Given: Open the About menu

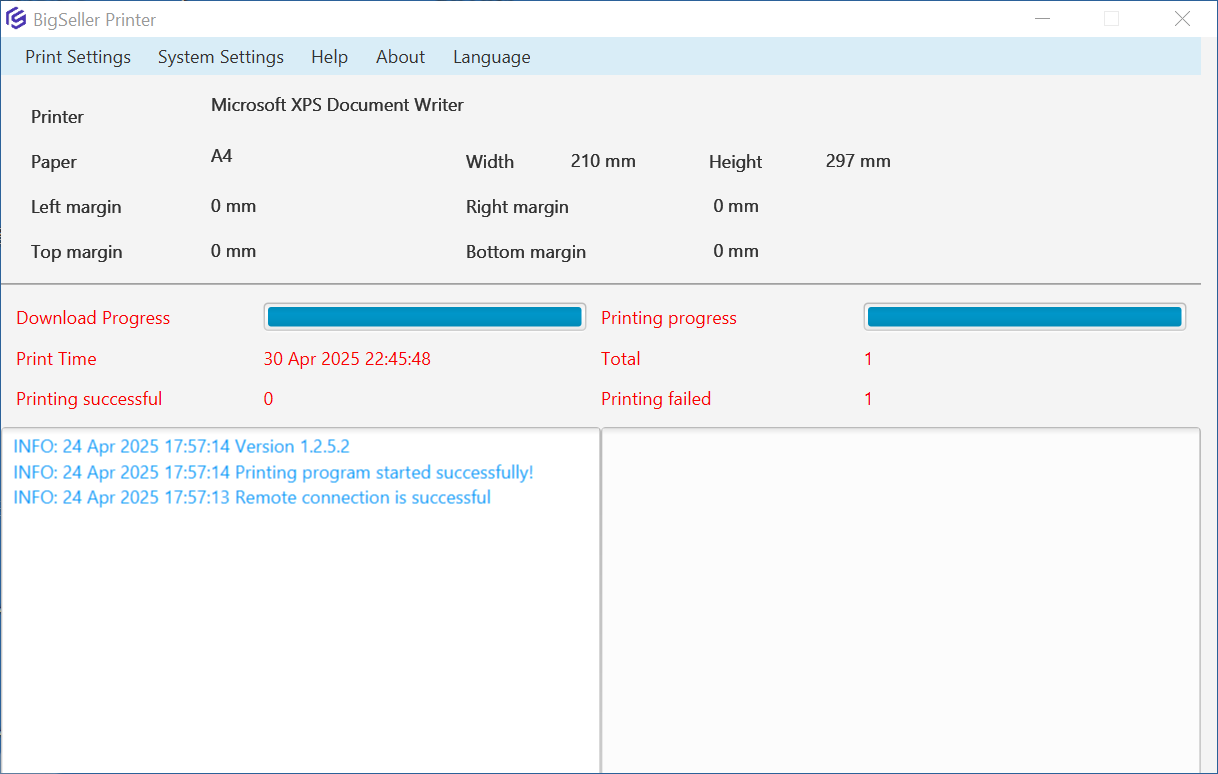Looking at the screenshot, I should coord(400,57).
